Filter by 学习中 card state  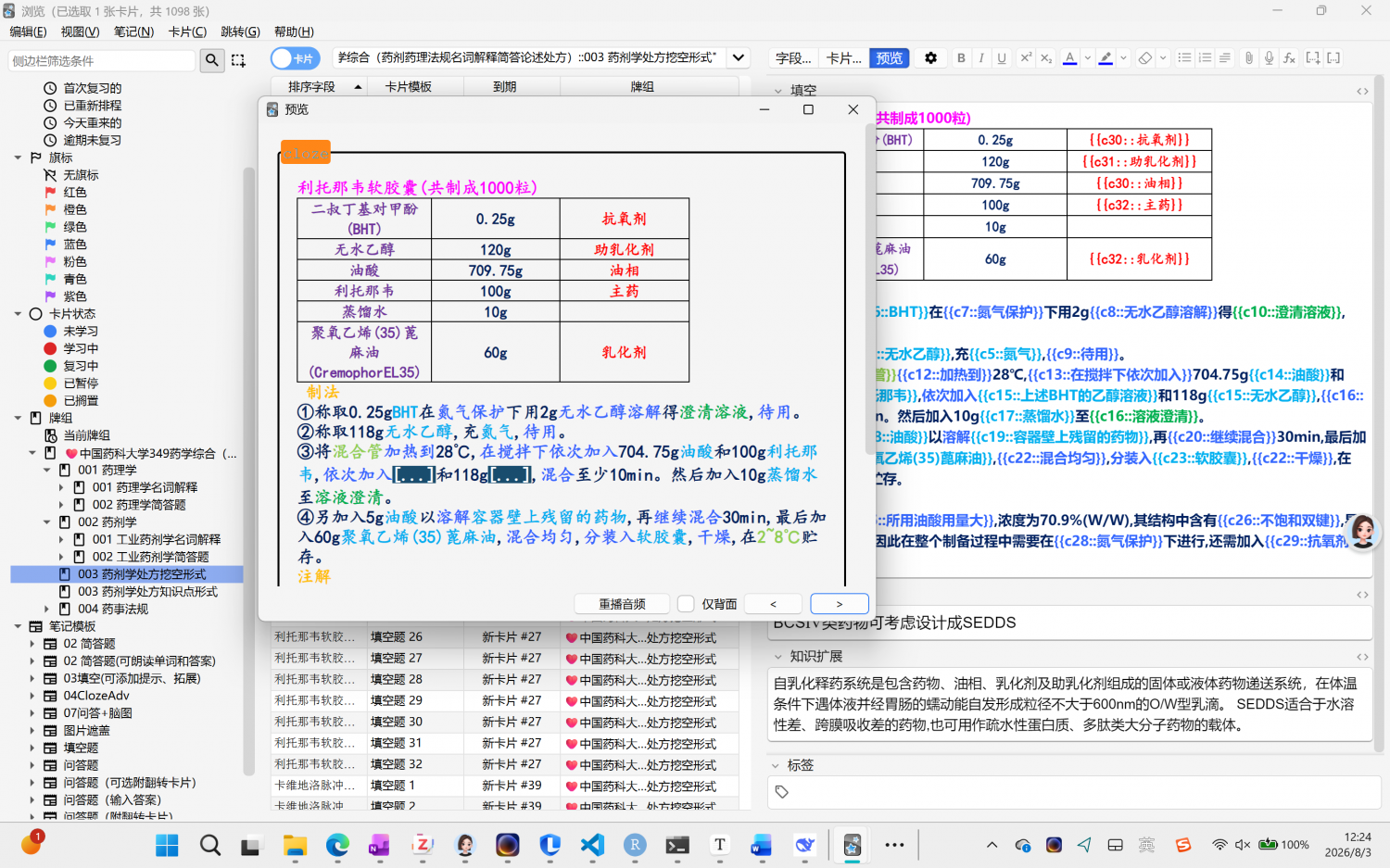[81, 348]
